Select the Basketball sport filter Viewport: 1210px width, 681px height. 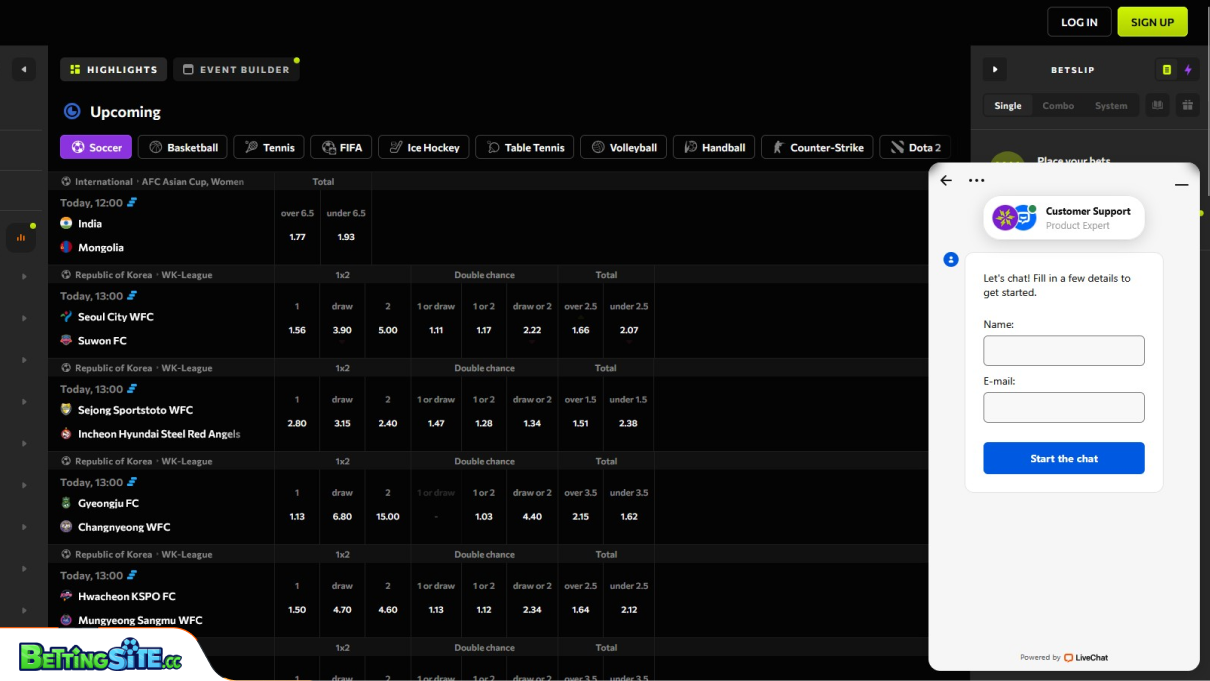pos(183,147)
